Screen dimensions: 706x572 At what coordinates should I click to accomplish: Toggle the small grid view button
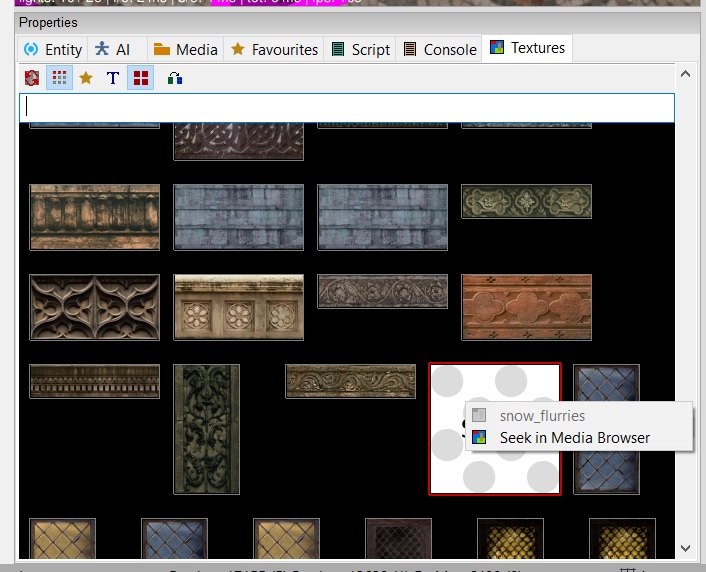point(59,78)
